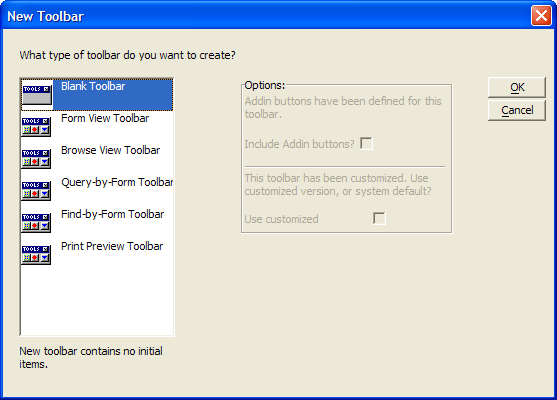This screenshot has width=557, height=400.
Task: Click empty area of toolbar type list
Action: pos(97,300)
